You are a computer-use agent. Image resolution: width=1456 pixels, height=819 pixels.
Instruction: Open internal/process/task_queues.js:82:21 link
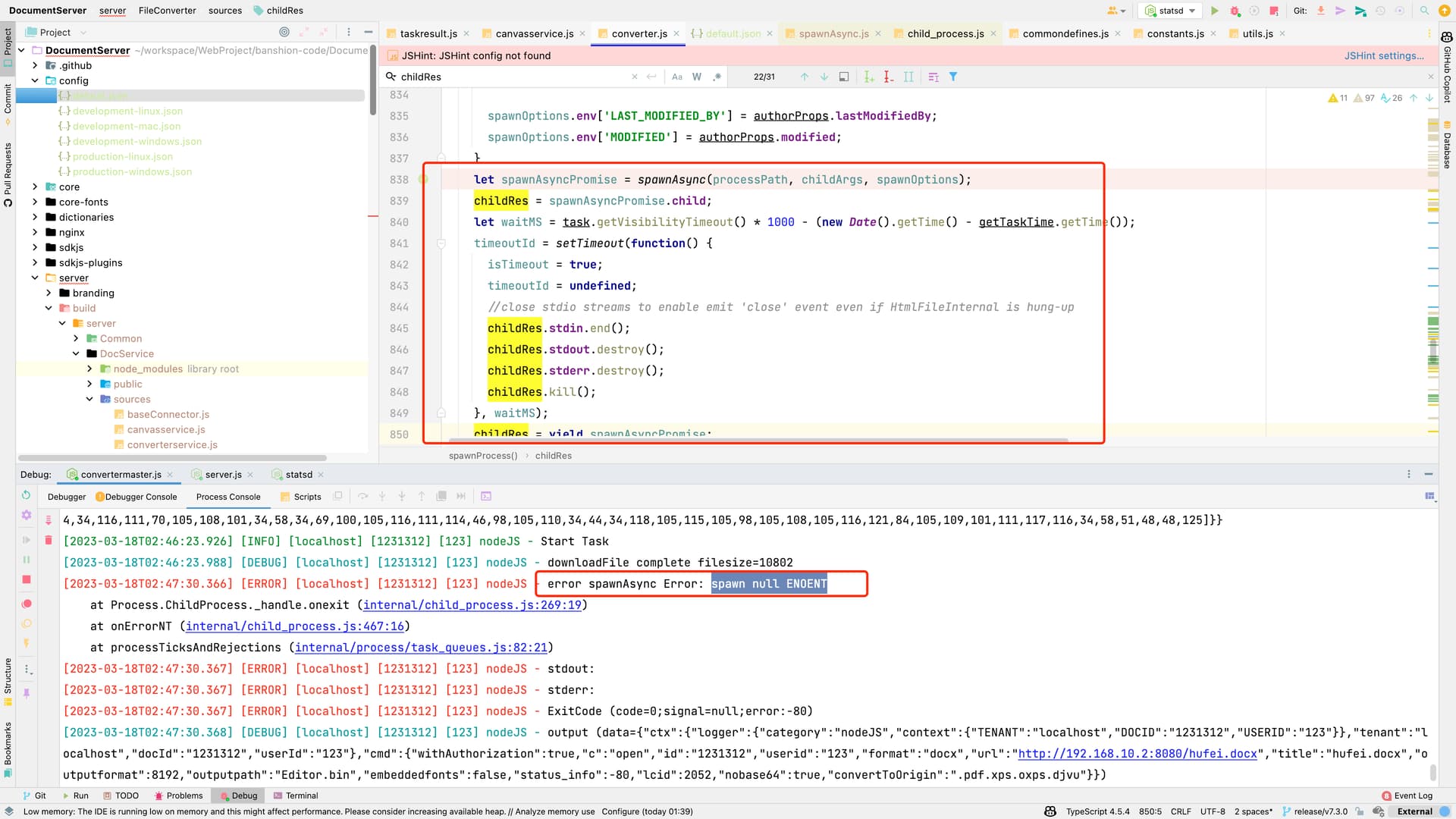pyautogui.click(x=421, y=648)
